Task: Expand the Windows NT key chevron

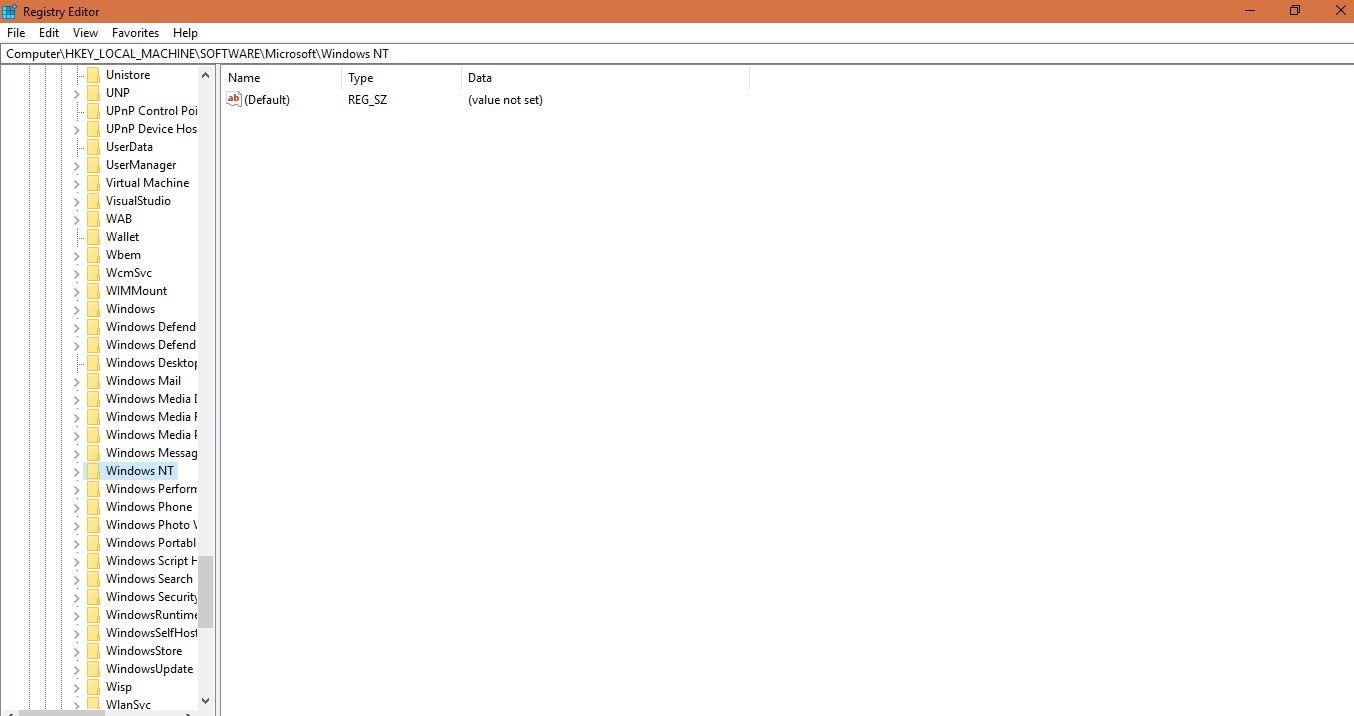Action: [x=76, y=471]
